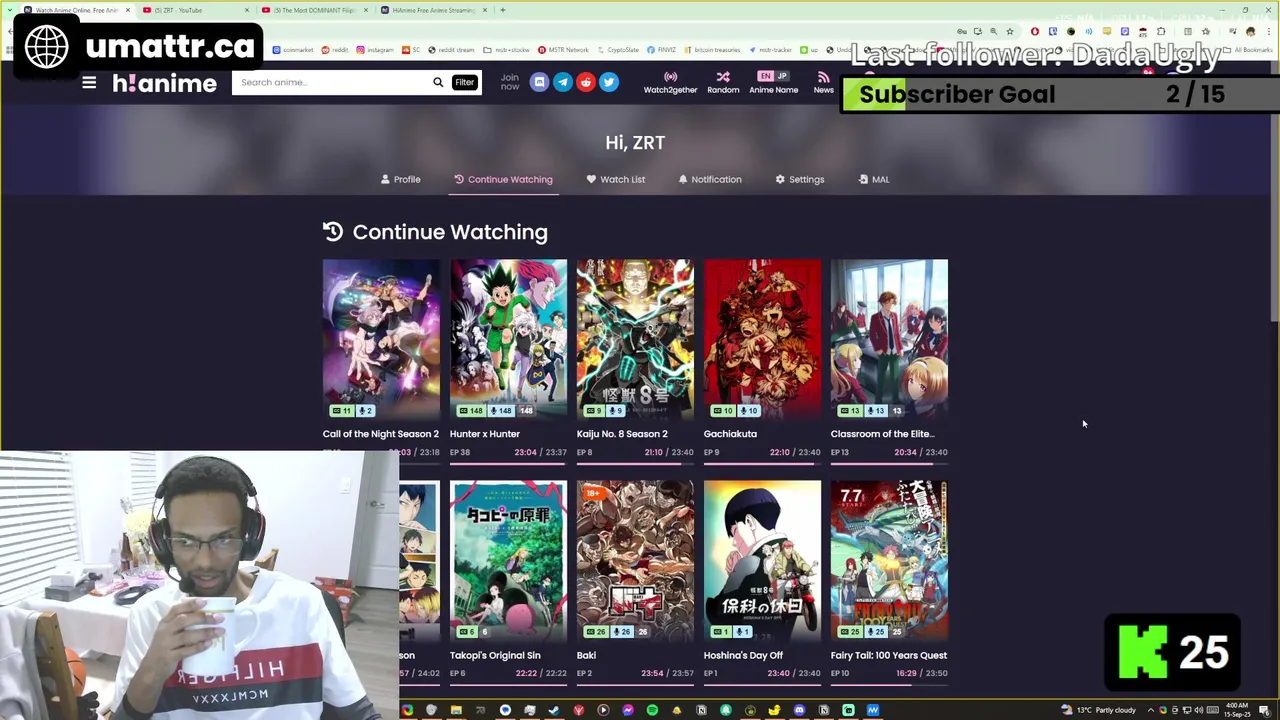Click Fairy Tail: 100 Years Quest title
Image resolution: width=1280 pixels, height=720 pixels.
[889, 655]
